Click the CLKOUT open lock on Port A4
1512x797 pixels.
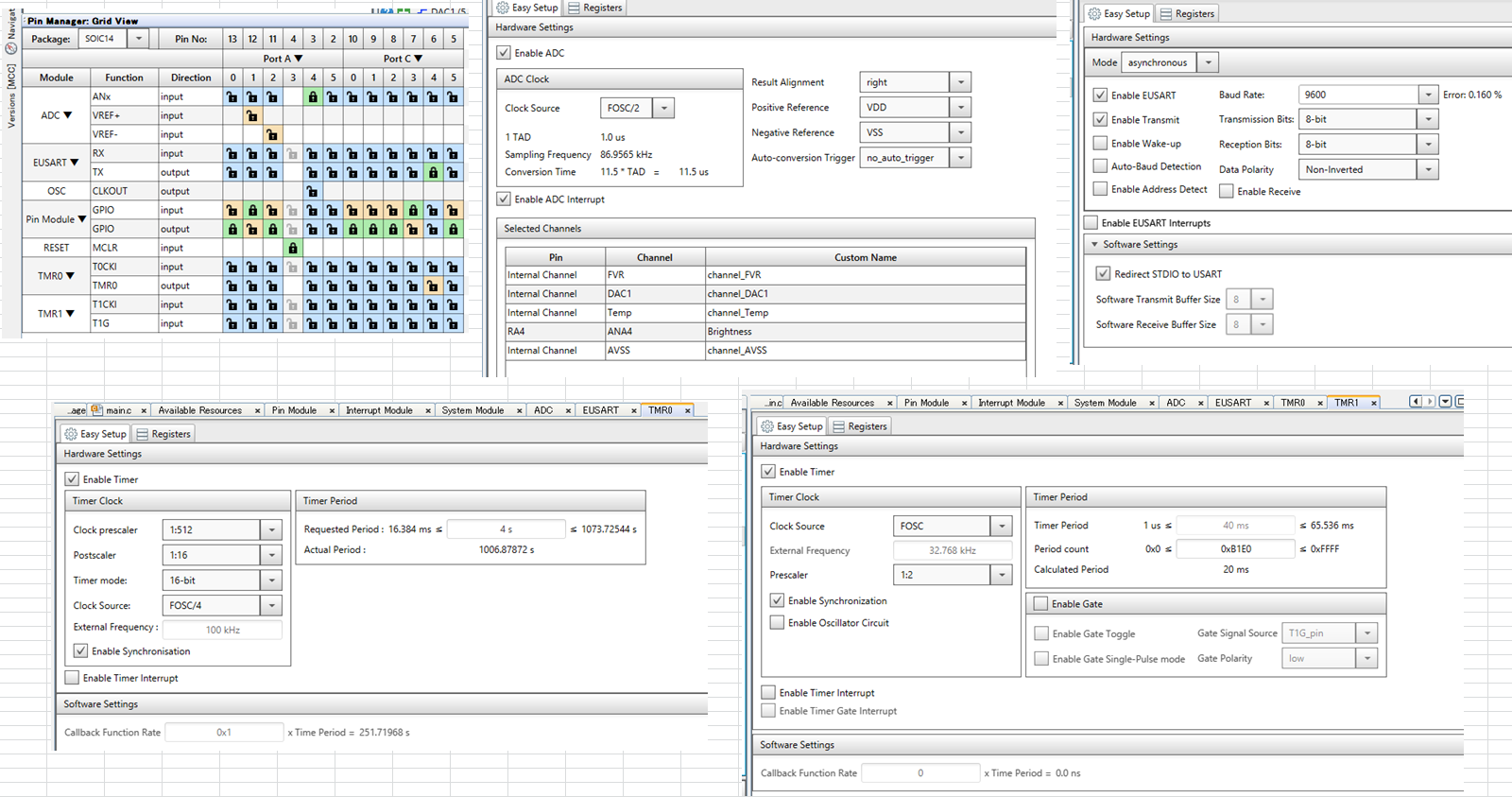point(313,191)
